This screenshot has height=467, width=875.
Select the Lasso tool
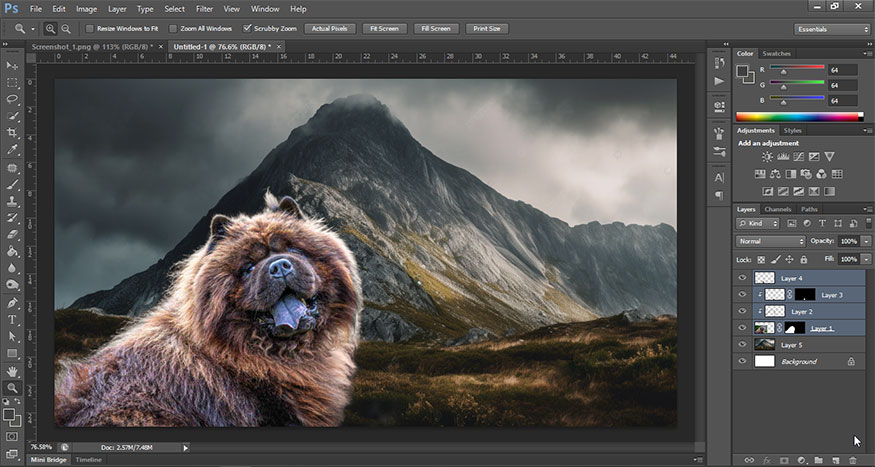[12, 99]
